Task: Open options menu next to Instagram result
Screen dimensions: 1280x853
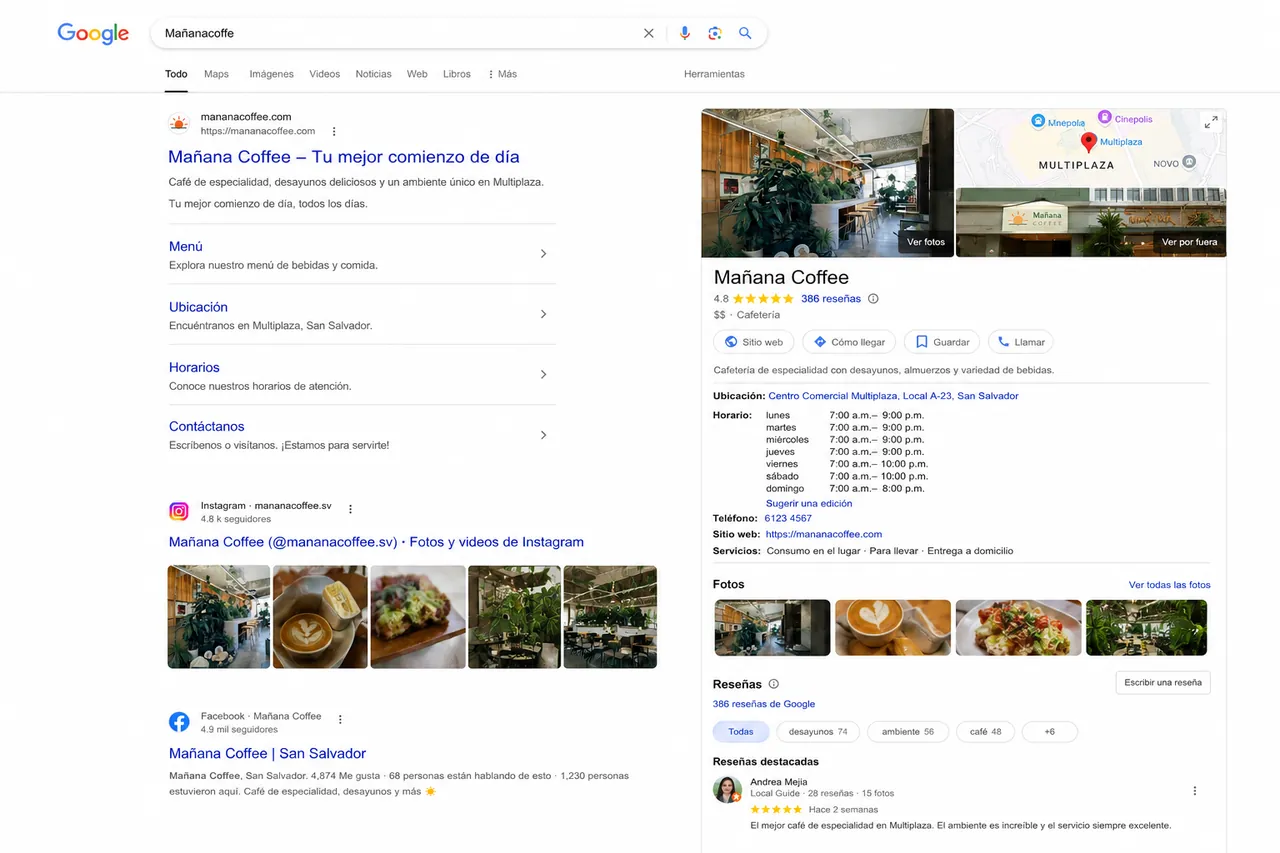Action: click(350, 509)
